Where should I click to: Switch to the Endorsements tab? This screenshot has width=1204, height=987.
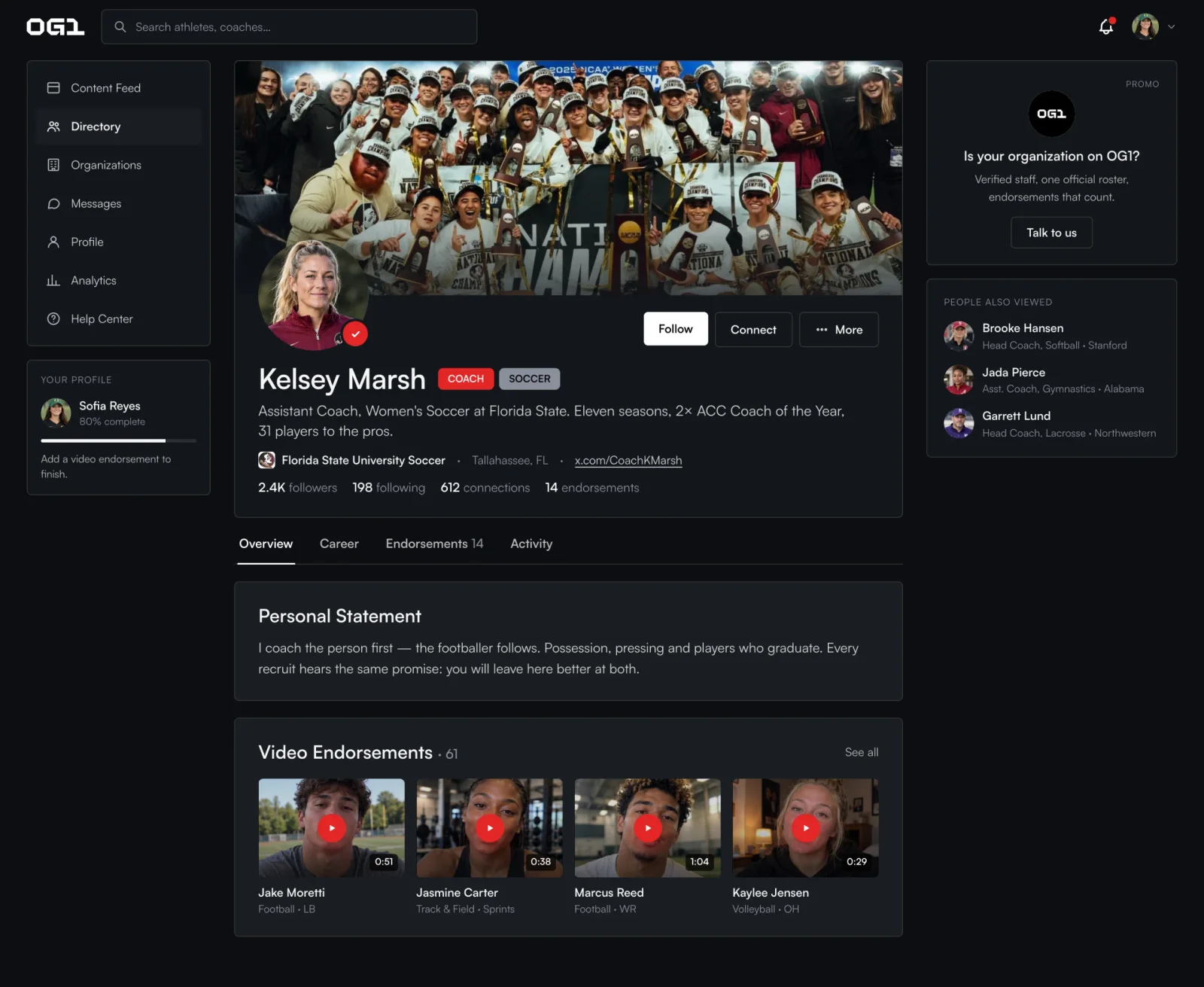(x=434, y=544)
